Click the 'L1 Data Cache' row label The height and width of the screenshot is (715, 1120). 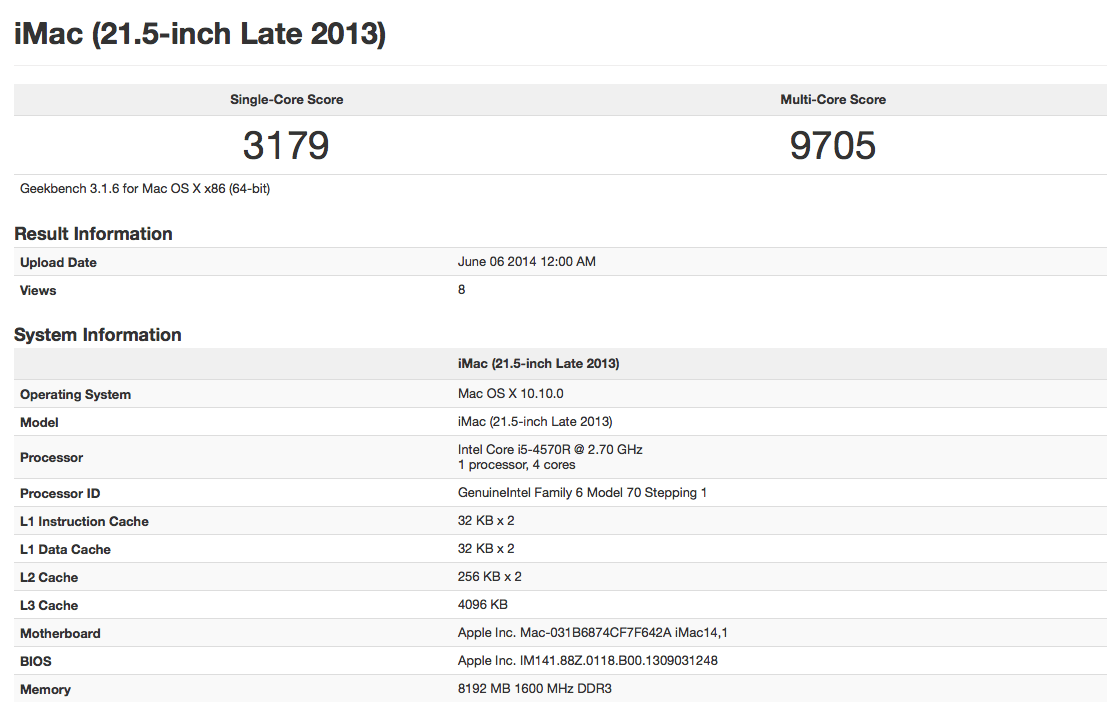[x=66, y=549]
